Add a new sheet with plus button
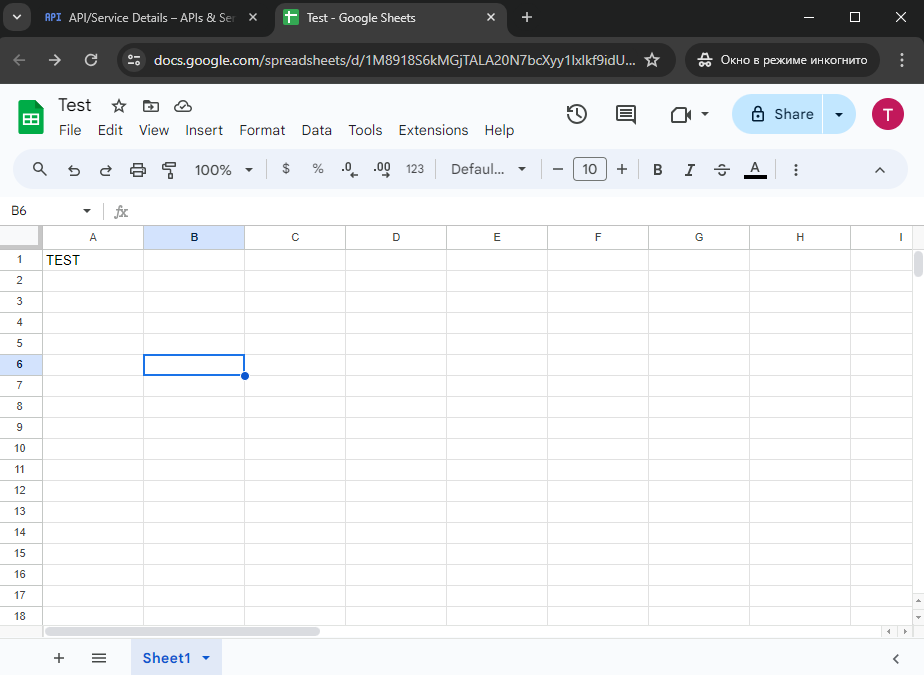 59,658
